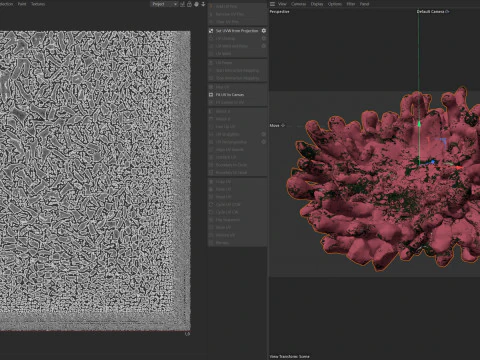Click Set UVW from Projection command
The image size is (480, 360).
(237, 31)
